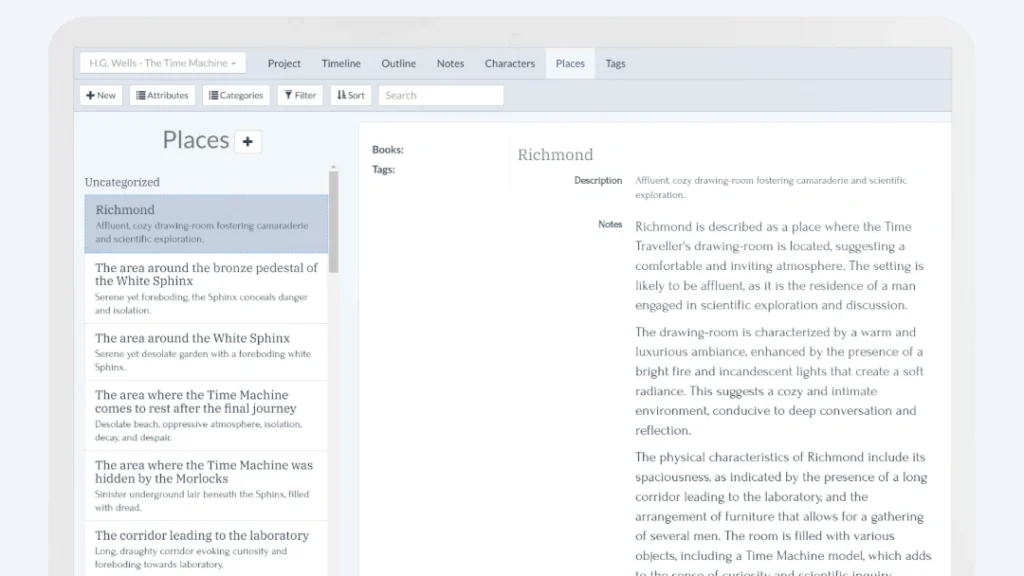Click the Uncategorized category heading
The height and width of the screenshot is (576, 1024).
(x=122, y=182)
